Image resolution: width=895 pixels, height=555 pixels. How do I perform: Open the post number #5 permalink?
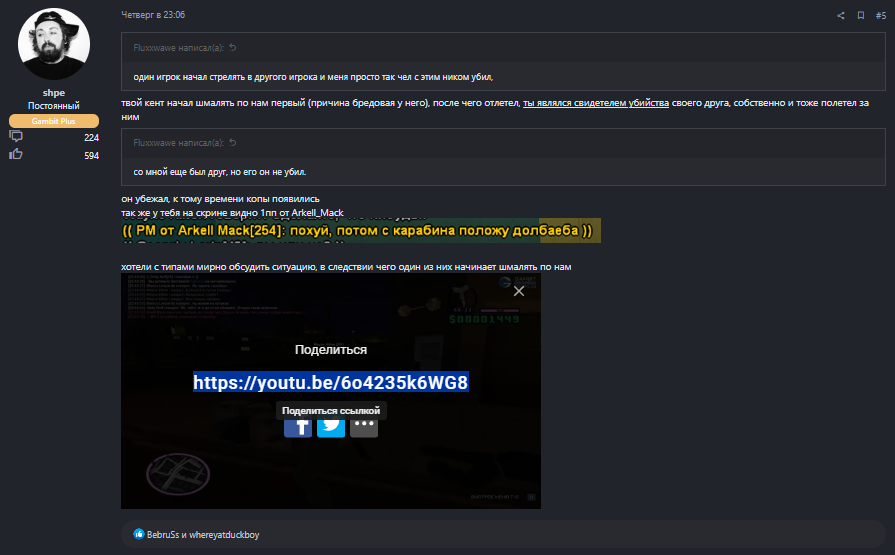coord(880,16)
